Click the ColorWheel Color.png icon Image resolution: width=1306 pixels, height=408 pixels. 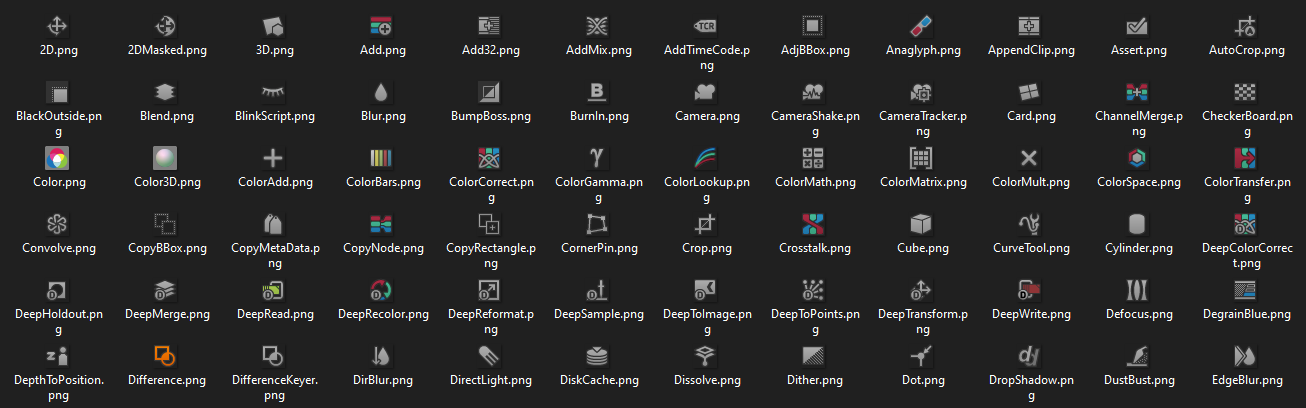coord(59,158)
